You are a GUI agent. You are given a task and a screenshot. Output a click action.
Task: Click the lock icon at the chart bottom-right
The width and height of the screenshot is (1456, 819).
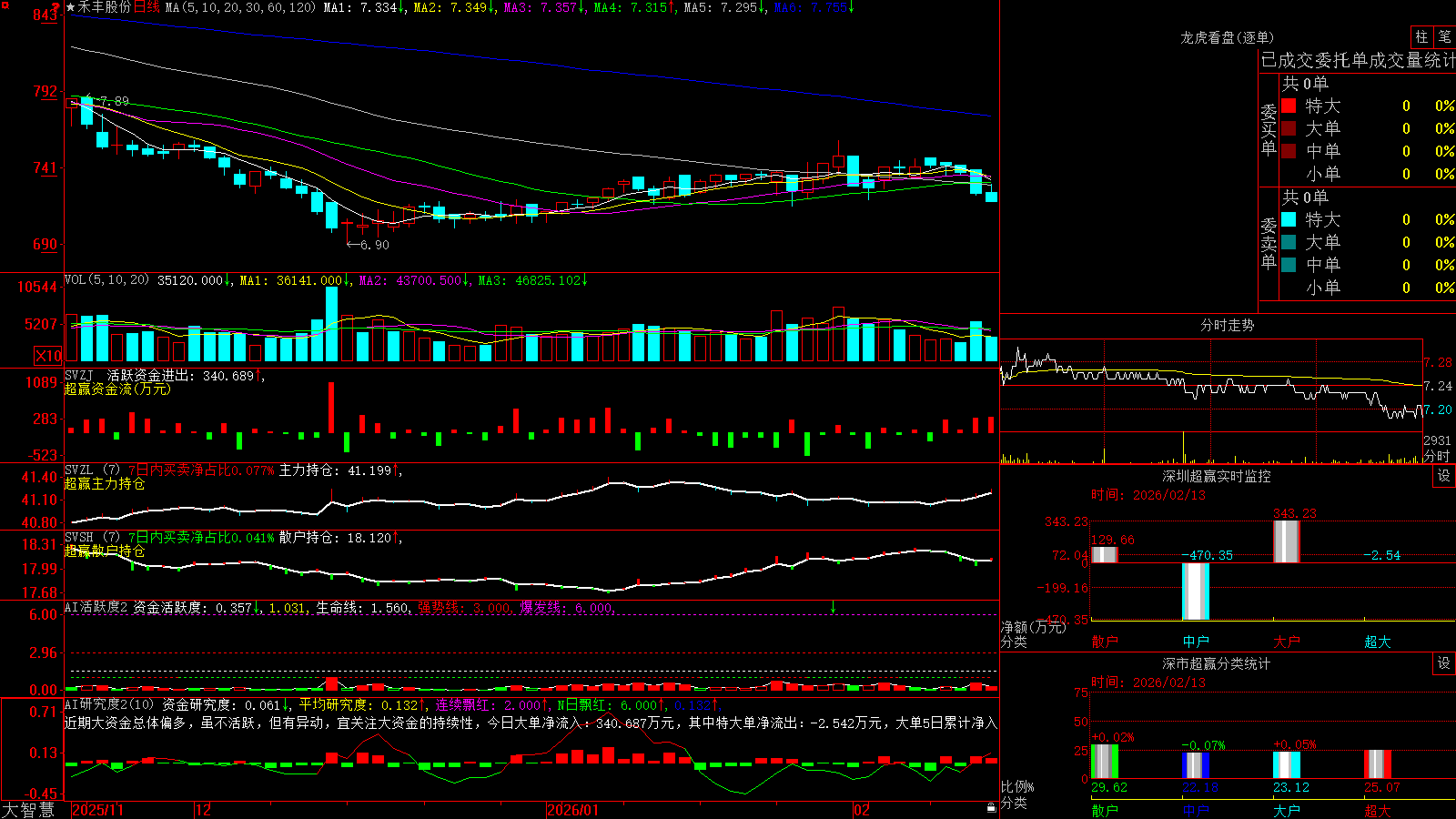pyautogui.click(x=991, y=808)
